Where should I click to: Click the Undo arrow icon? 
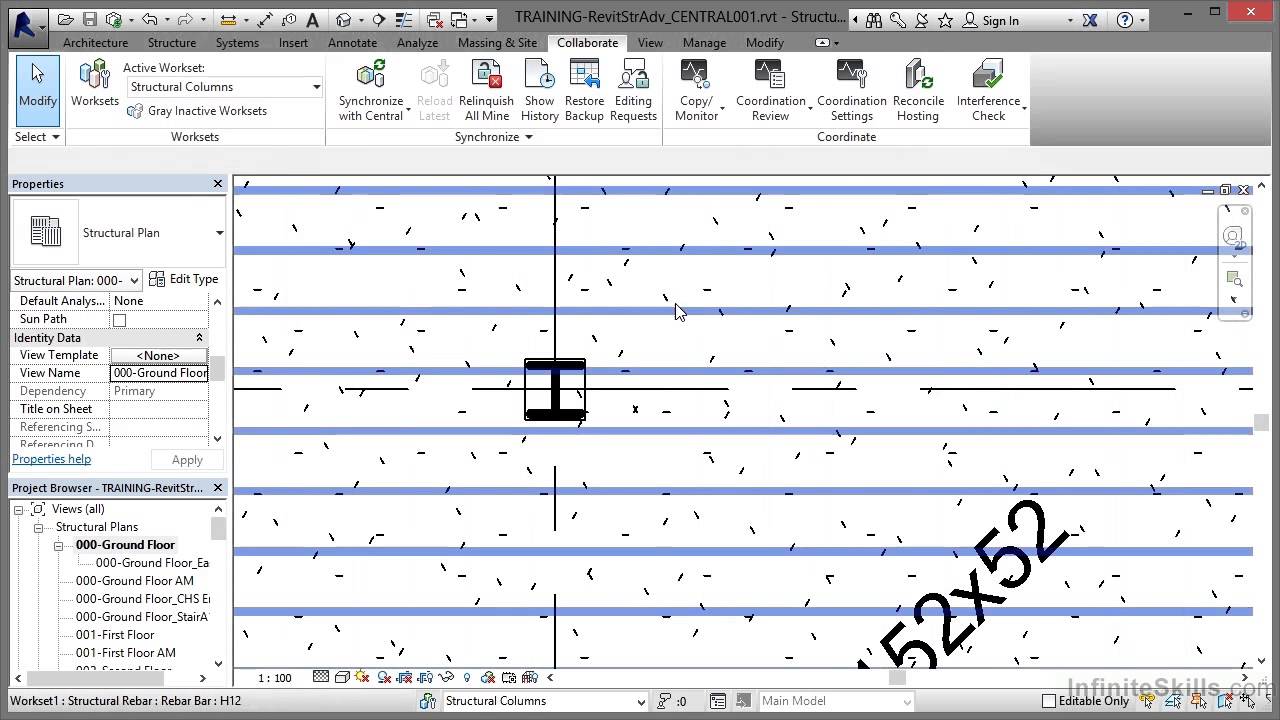[149, 20]
